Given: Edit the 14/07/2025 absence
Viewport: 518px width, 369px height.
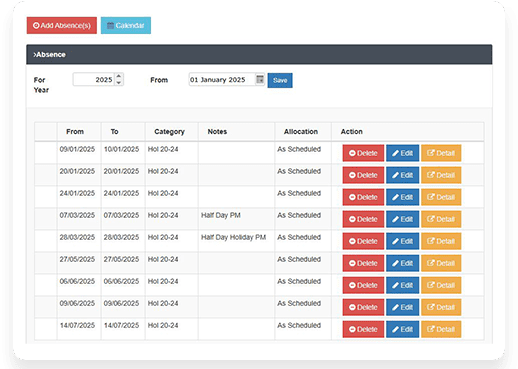Looking at the screenshot, I should coord(402,329).
